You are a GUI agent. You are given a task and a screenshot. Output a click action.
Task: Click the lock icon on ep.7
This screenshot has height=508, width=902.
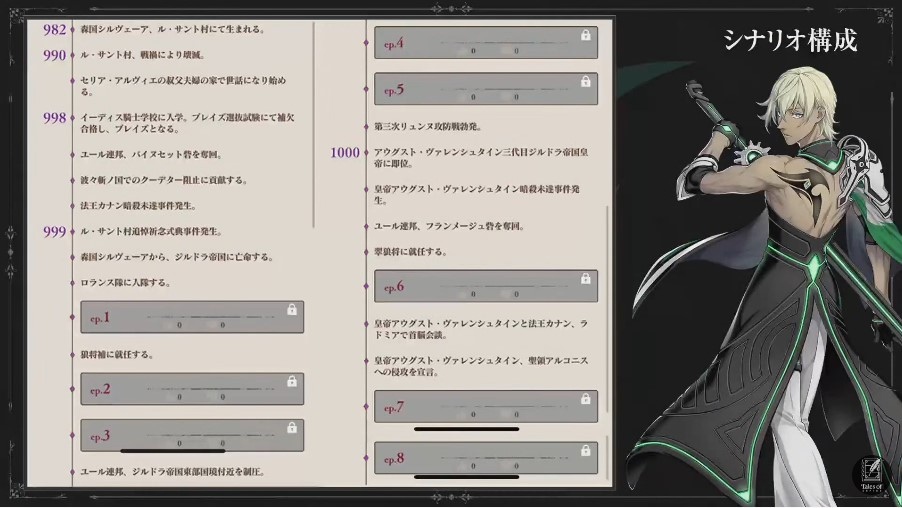[x=586, y=399]
